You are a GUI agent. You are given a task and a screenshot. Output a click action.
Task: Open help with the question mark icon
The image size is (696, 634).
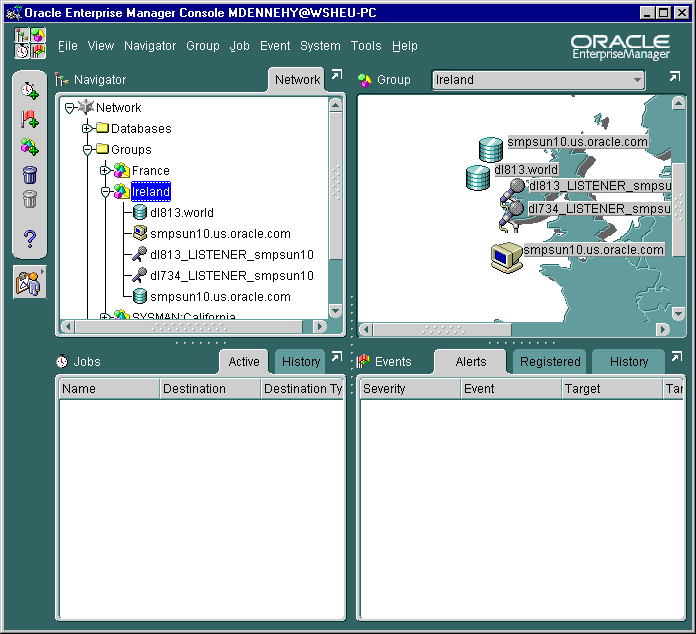(30, 238)
